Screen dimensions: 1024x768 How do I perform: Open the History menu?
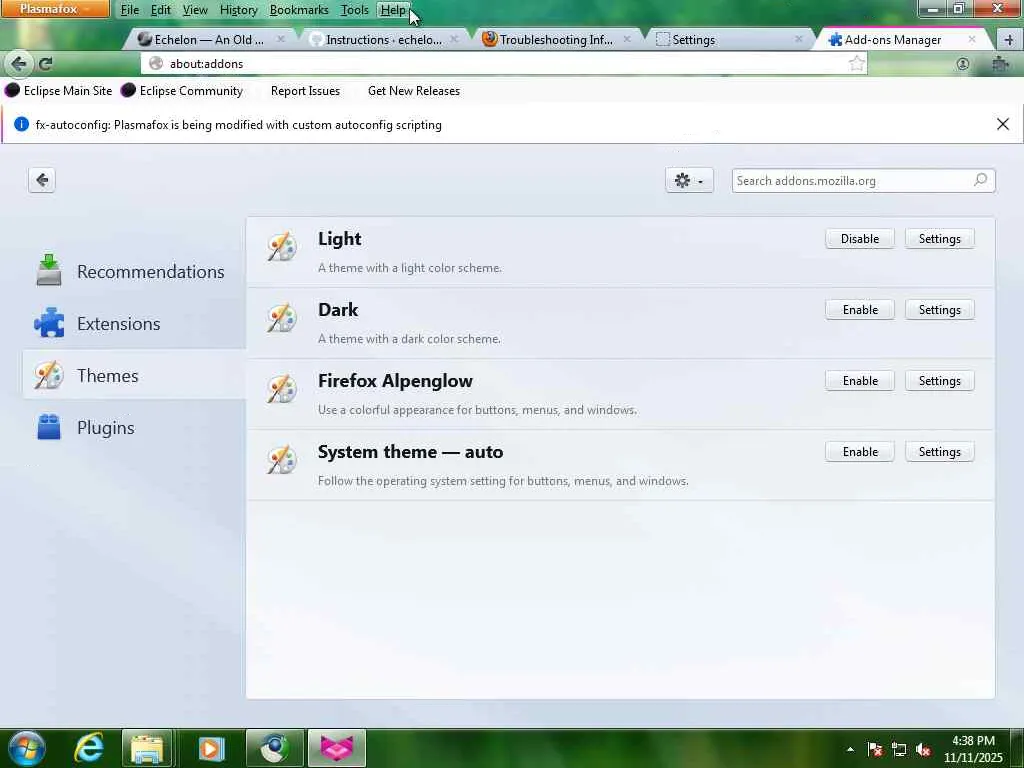238,10
